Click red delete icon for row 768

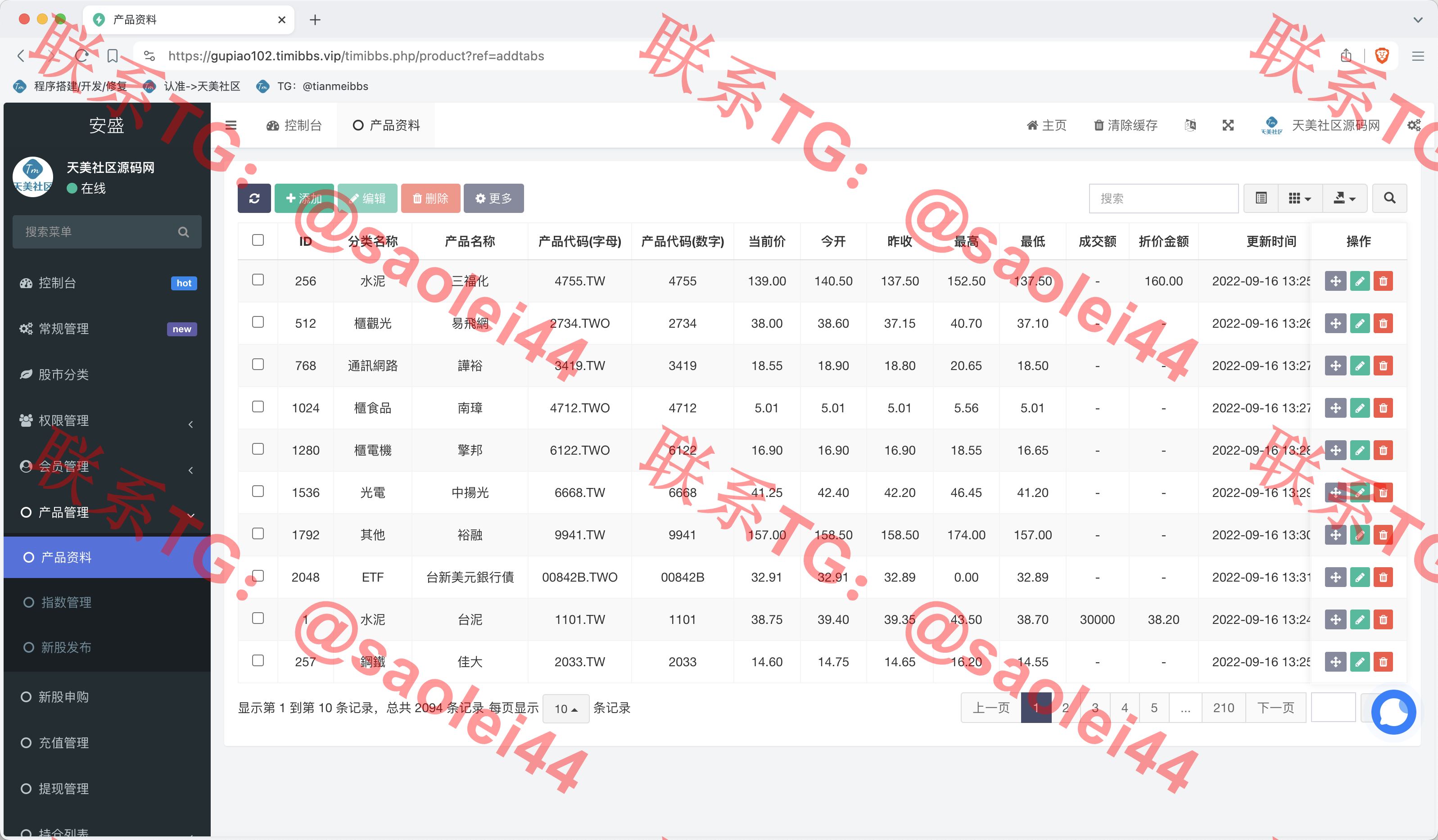click(1383, 365)
